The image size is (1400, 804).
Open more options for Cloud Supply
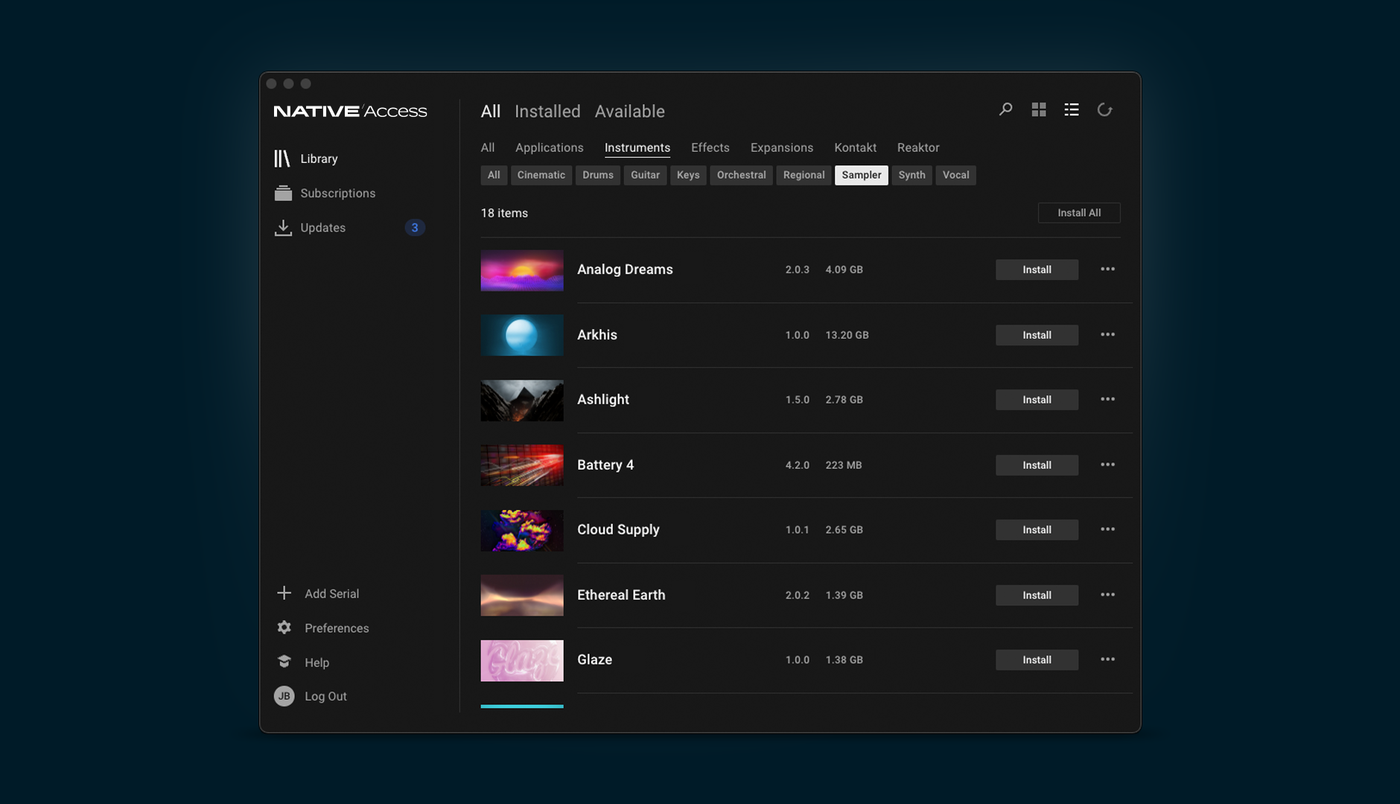pyautogui.click(x=1107, y=529)
